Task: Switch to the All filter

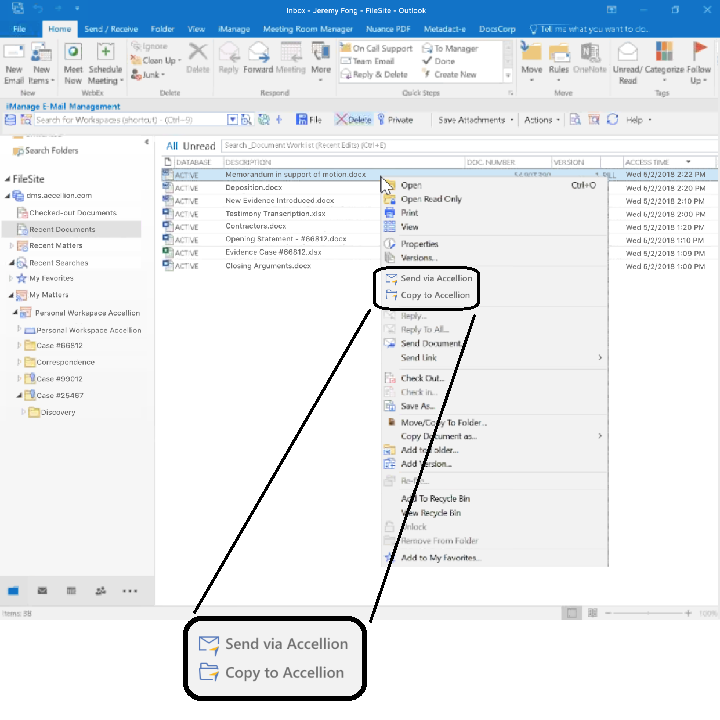Action: click(x=172, y=146)
